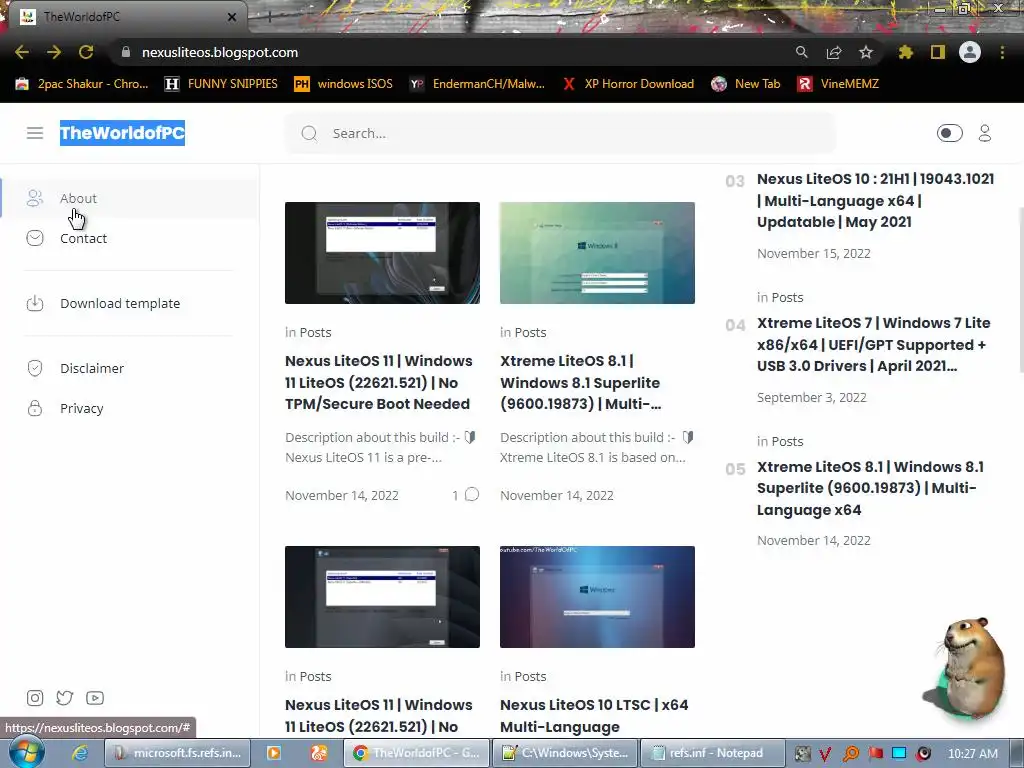Click the browser forward arrow
This screenshot has width=1024, height=768.
[x=54, y=52]
